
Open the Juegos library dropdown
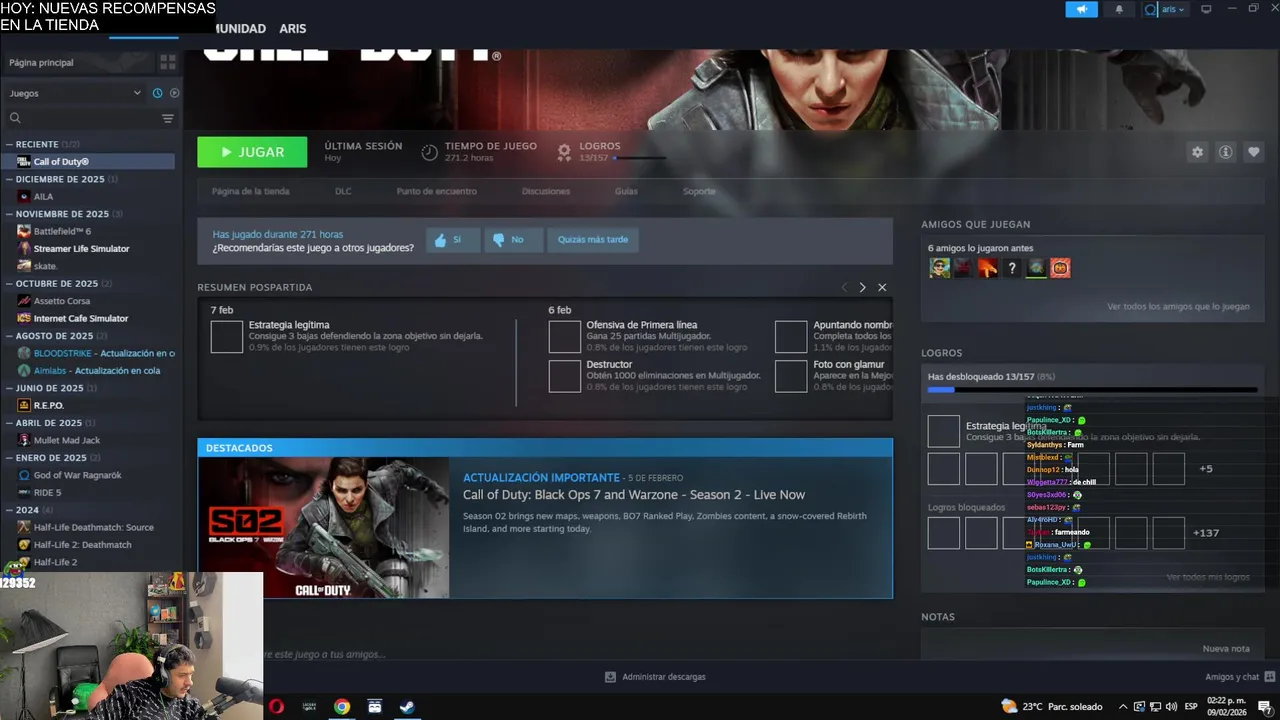(x=75, y=93)
